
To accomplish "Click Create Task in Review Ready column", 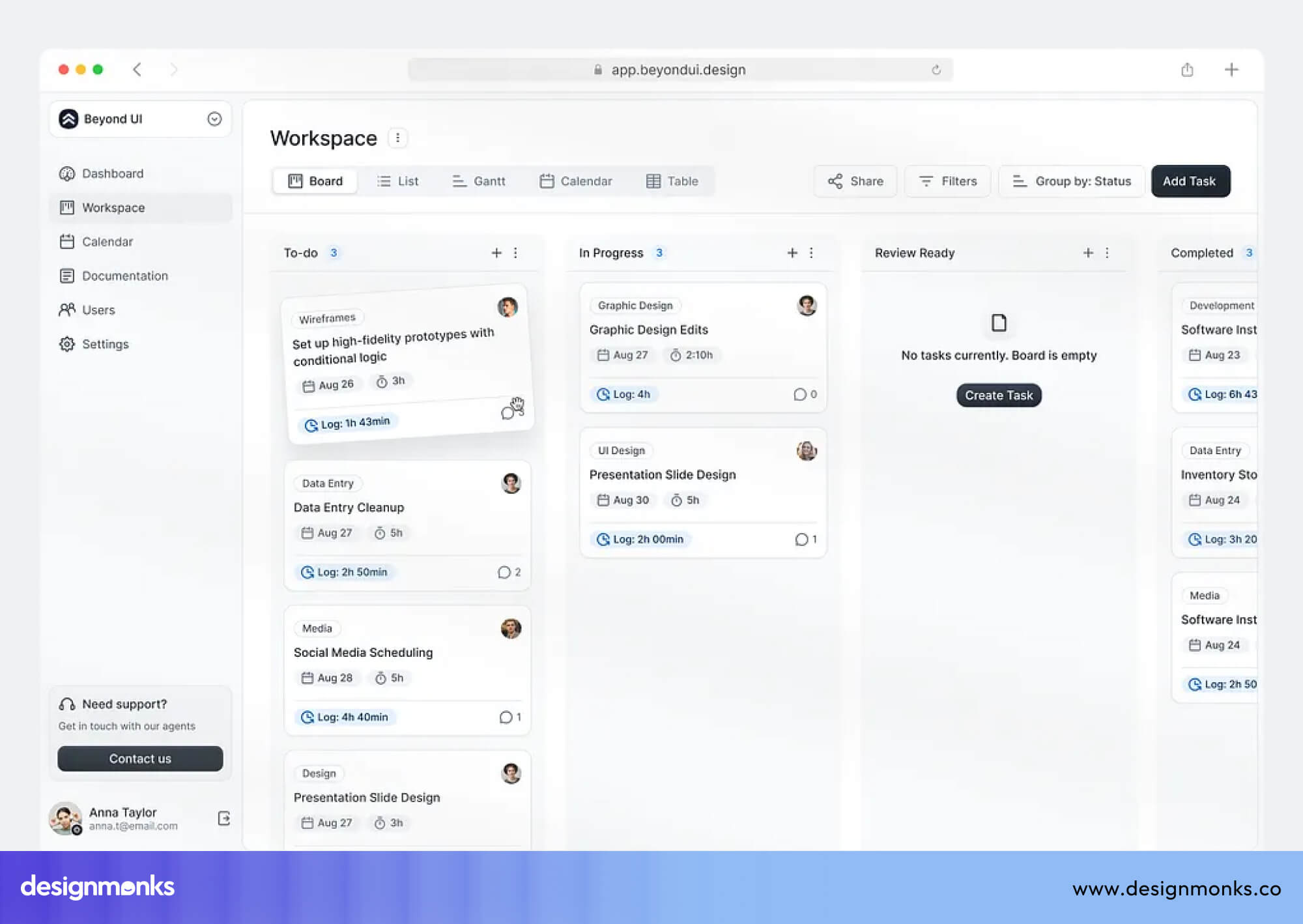I will point(999,395).
